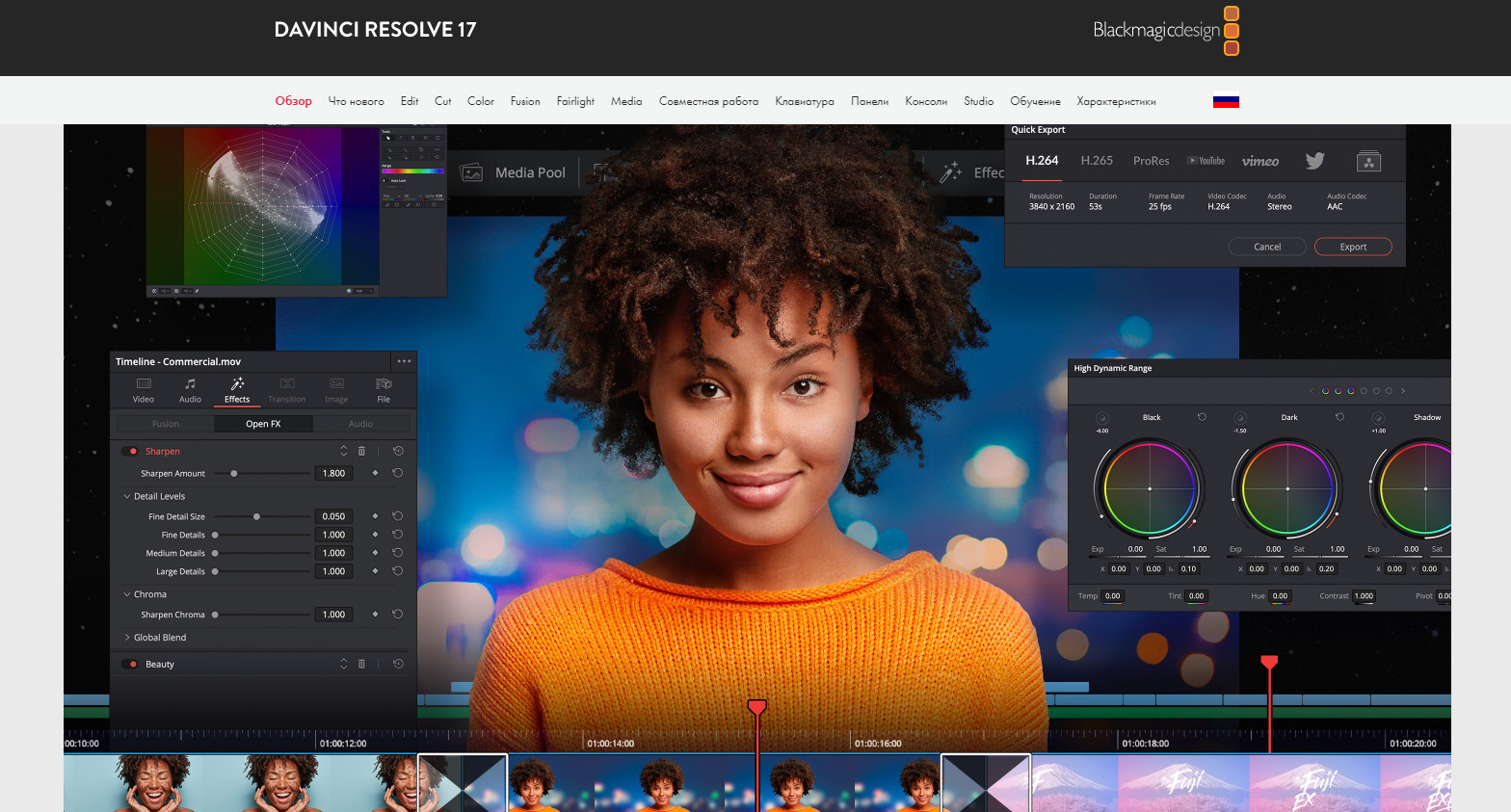
Task: Select fourth HDR wheel page dot
Action: pos(1364,391)
